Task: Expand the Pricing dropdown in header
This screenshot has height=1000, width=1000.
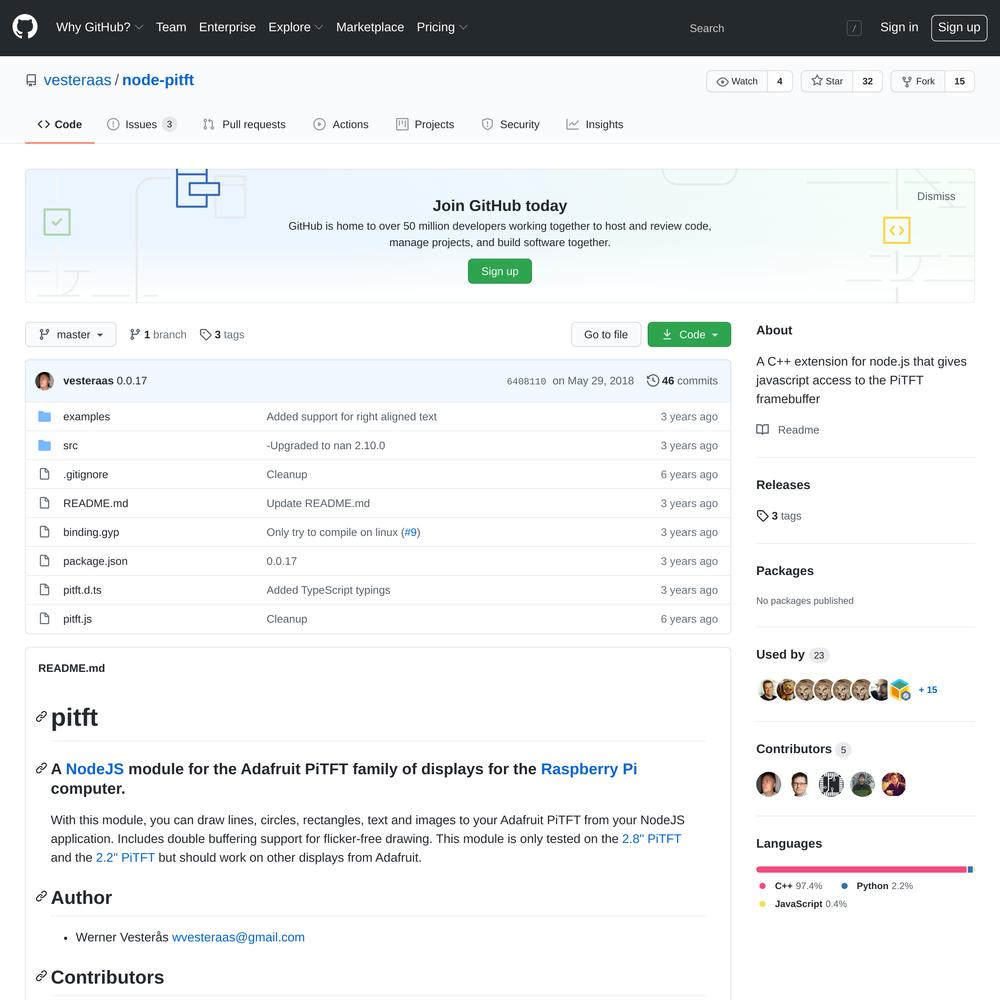Action: click(441, 27)
